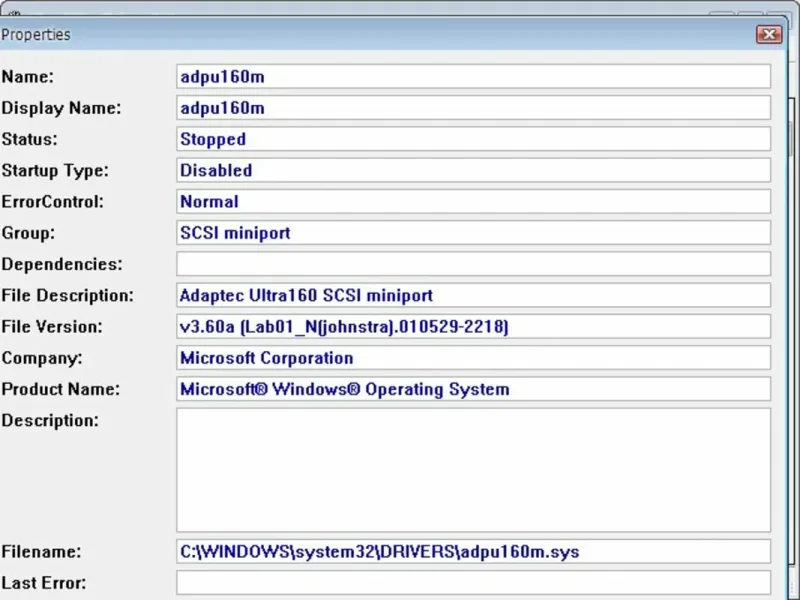The width and height of the screenshot is (800, 600).
Task: Click the empty Dependencies field
Action: (473, 264)
